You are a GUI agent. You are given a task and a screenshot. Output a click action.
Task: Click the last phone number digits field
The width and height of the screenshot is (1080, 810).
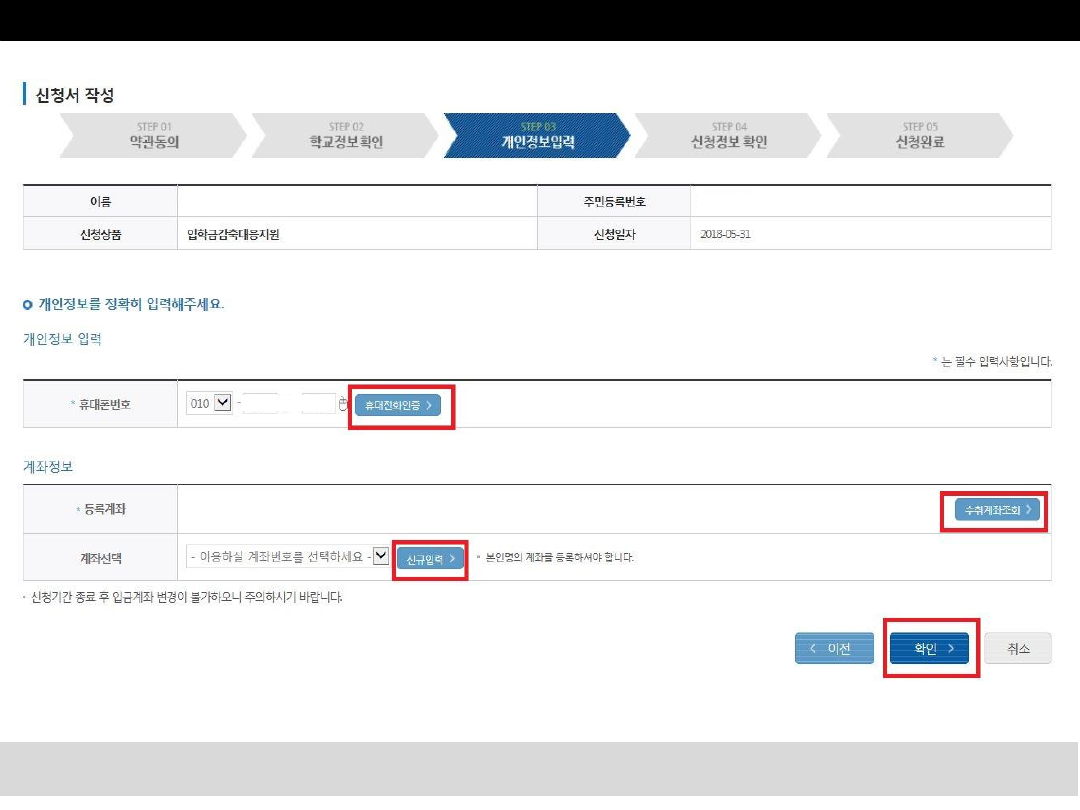(x=318, y=404)
